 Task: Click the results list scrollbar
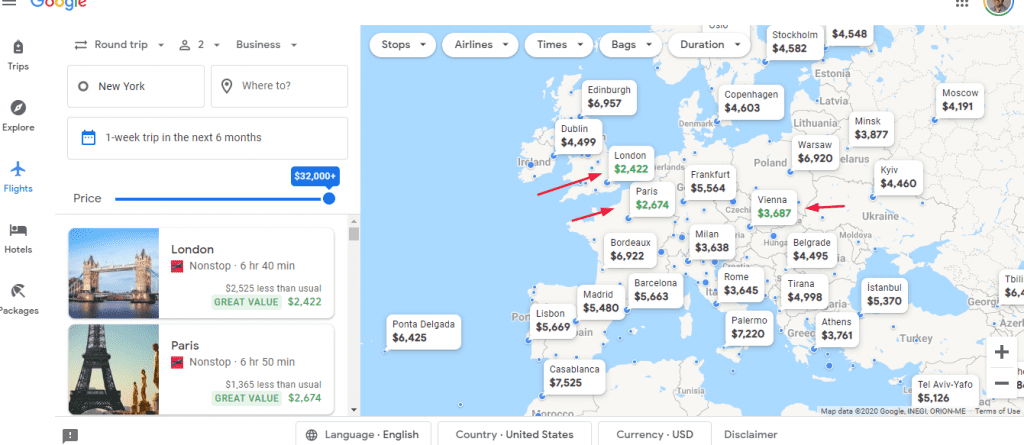354,234
